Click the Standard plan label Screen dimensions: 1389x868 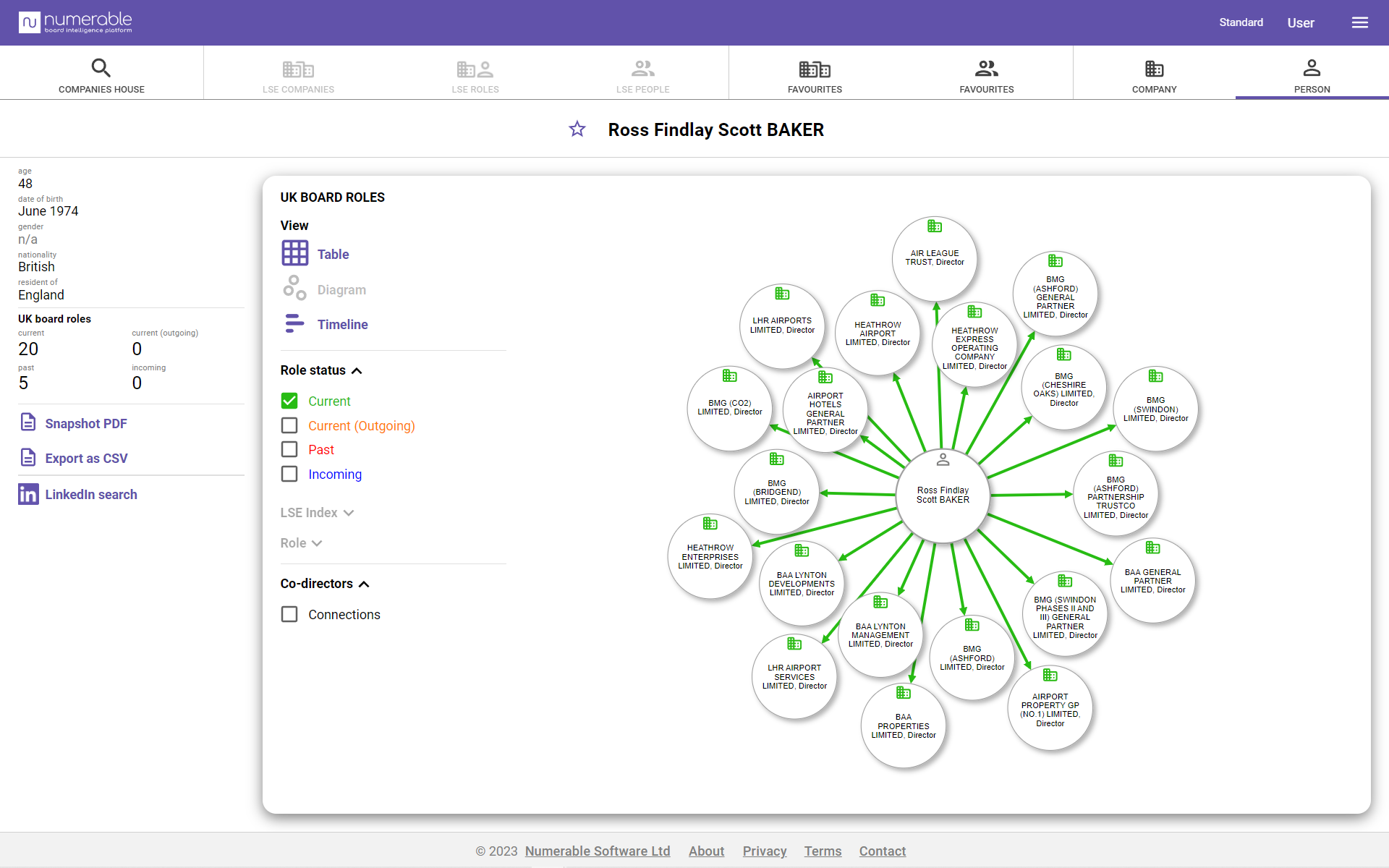(x=1241, y=22)
